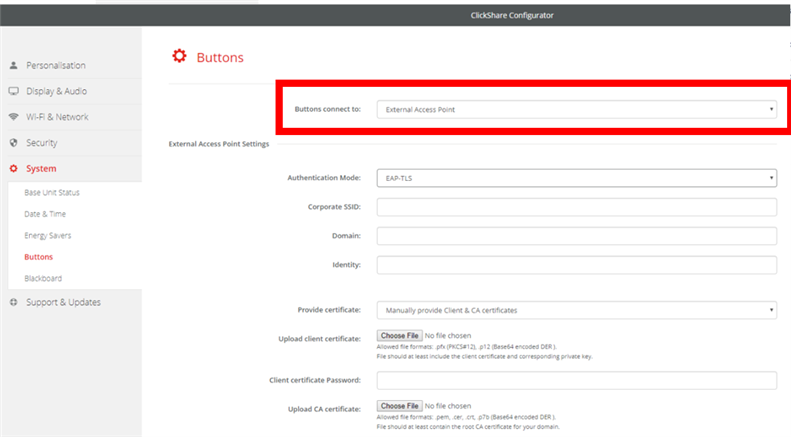The image size is (791, 437).
Task: Go to Date & Time settings
Action: [44, 214]
